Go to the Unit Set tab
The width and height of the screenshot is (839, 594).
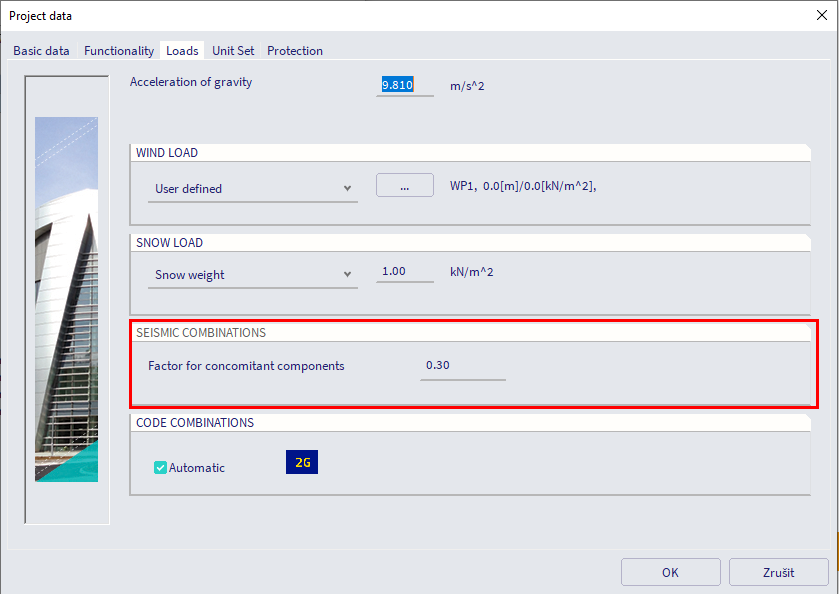point(233,51)
